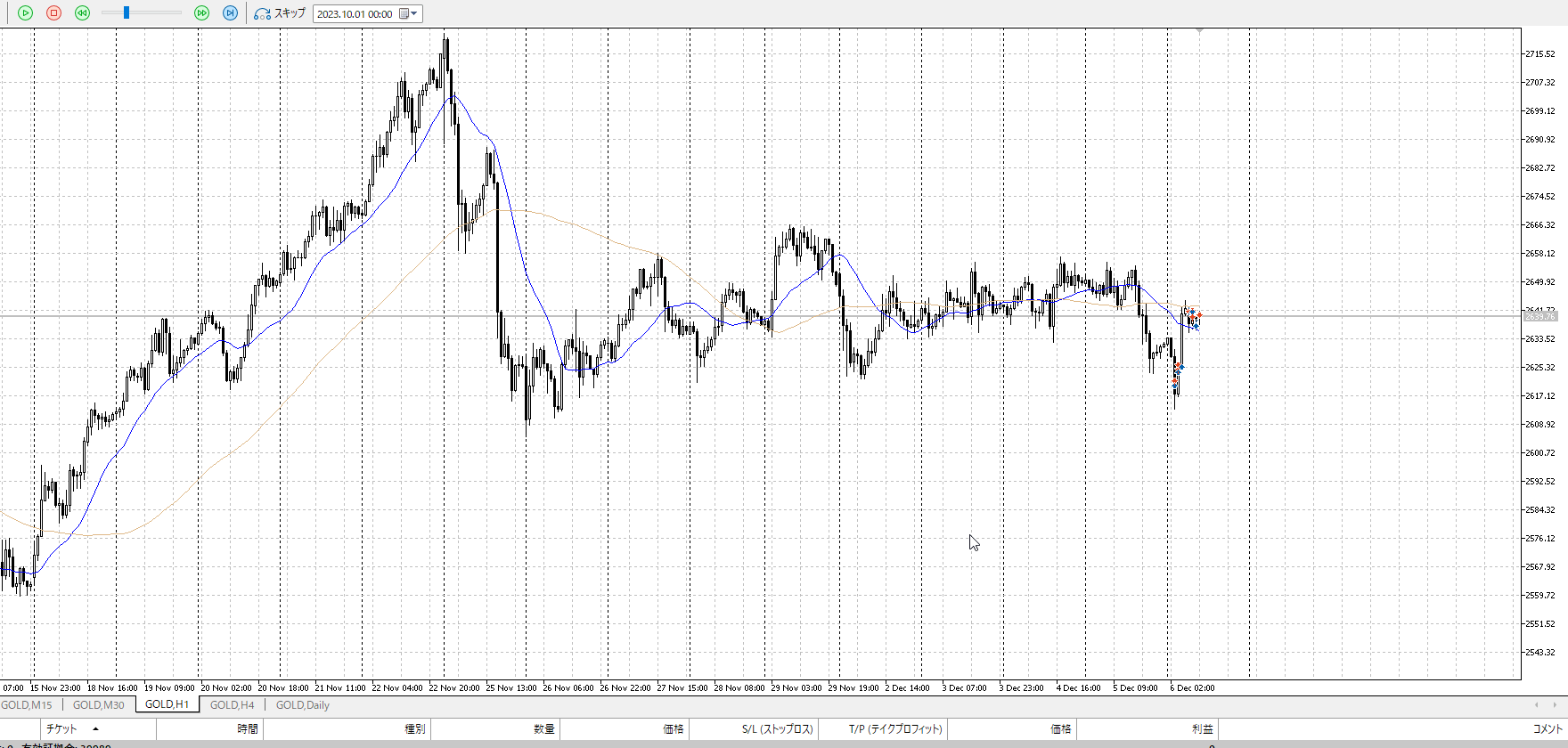
Task: Sort by チケット column header
Action: tap(62, 729)
